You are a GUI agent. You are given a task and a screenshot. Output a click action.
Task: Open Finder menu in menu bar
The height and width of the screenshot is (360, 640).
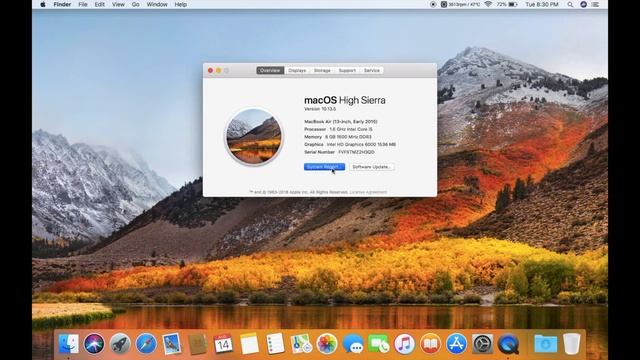coord(62,4)
